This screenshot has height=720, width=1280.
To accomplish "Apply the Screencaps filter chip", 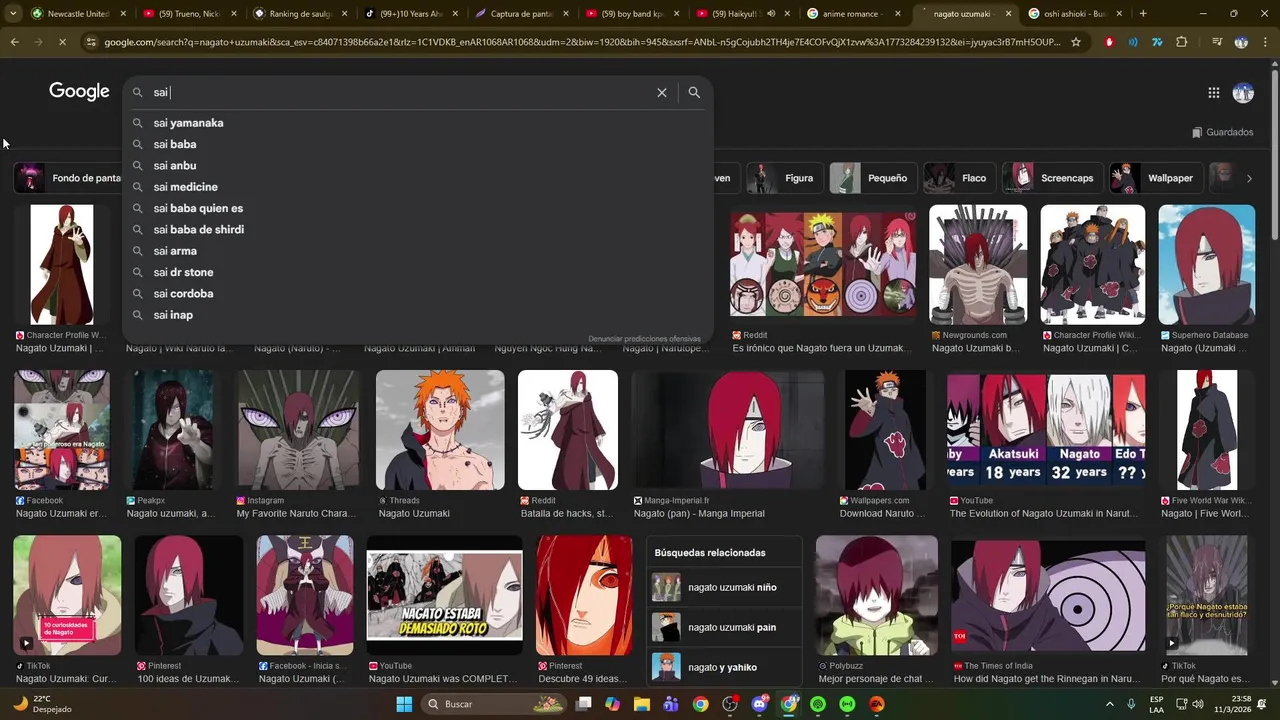I will [x=1053, y=178].
